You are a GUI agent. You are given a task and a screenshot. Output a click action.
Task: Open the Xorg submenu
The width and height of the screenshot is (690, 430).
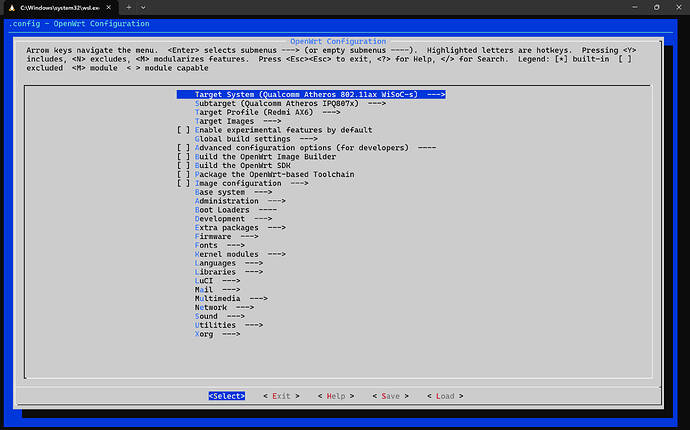point(217,334)
